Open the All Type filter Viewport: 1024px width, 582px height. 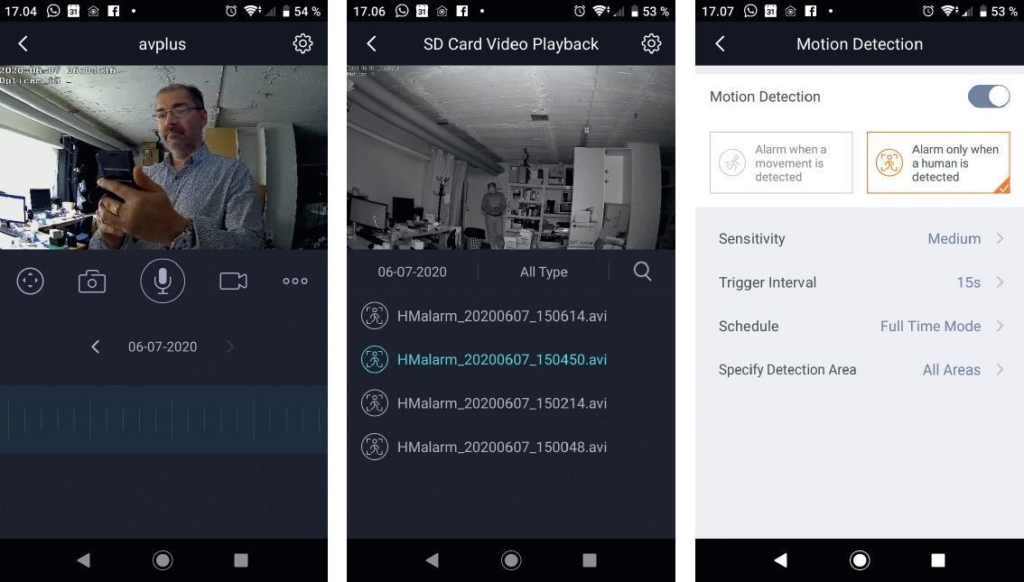(x=543, y=272)
